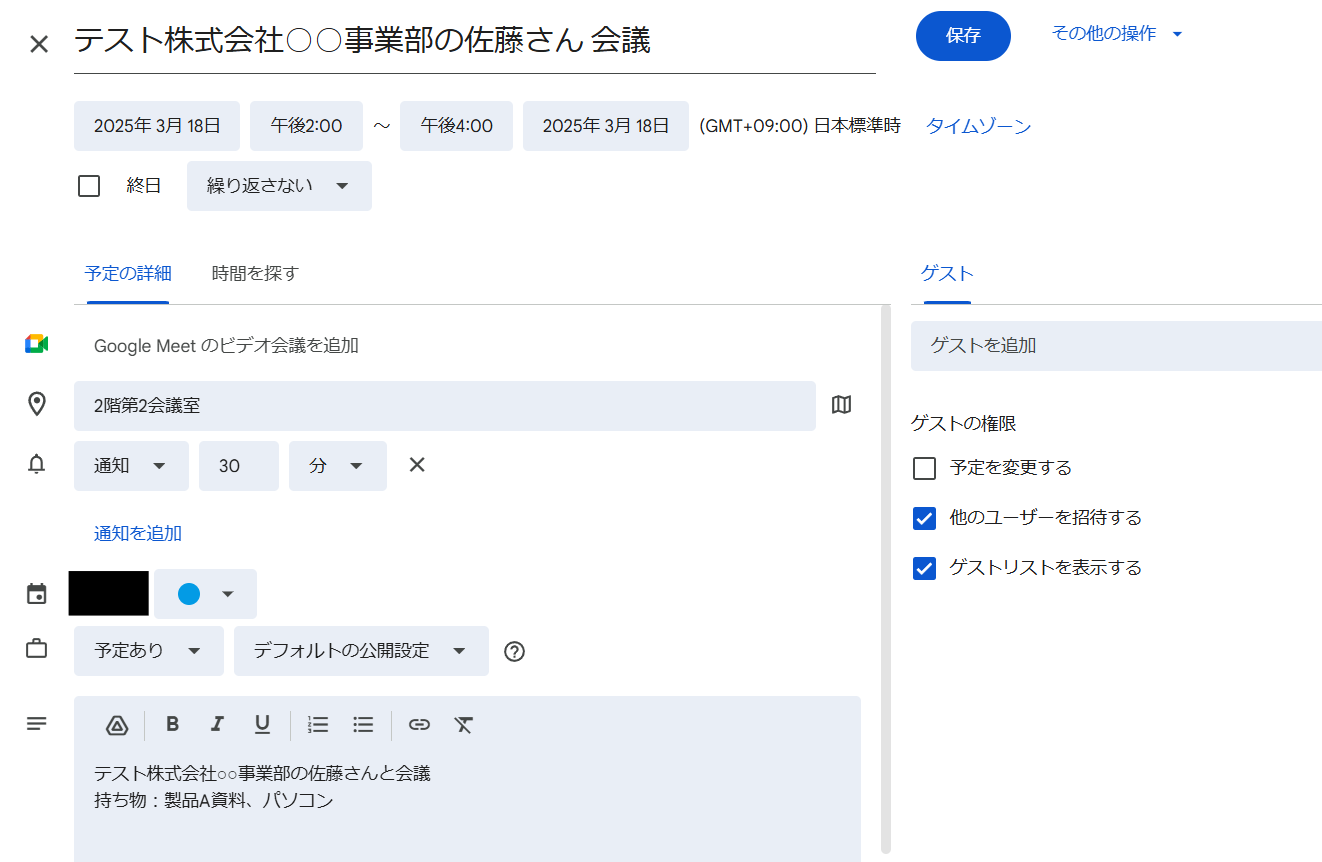The height and width of the screenshot is (862, 1322).
Task: Expand the デフォルトの公開設定 visibility dropdown
Action: (361, 651)
